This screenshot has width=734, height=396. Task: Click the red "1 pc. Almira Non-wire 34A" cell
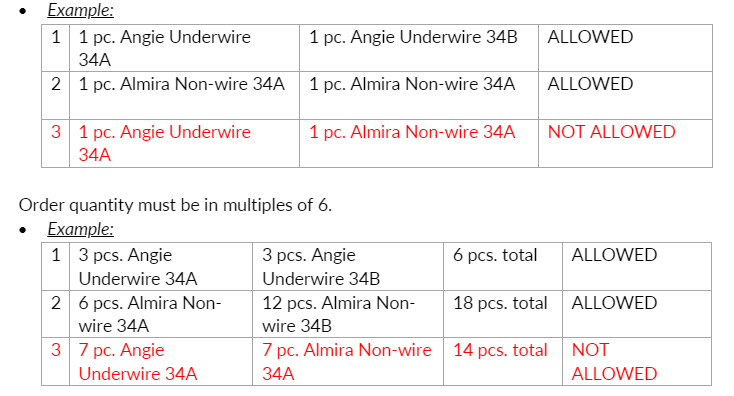point(418,143)
